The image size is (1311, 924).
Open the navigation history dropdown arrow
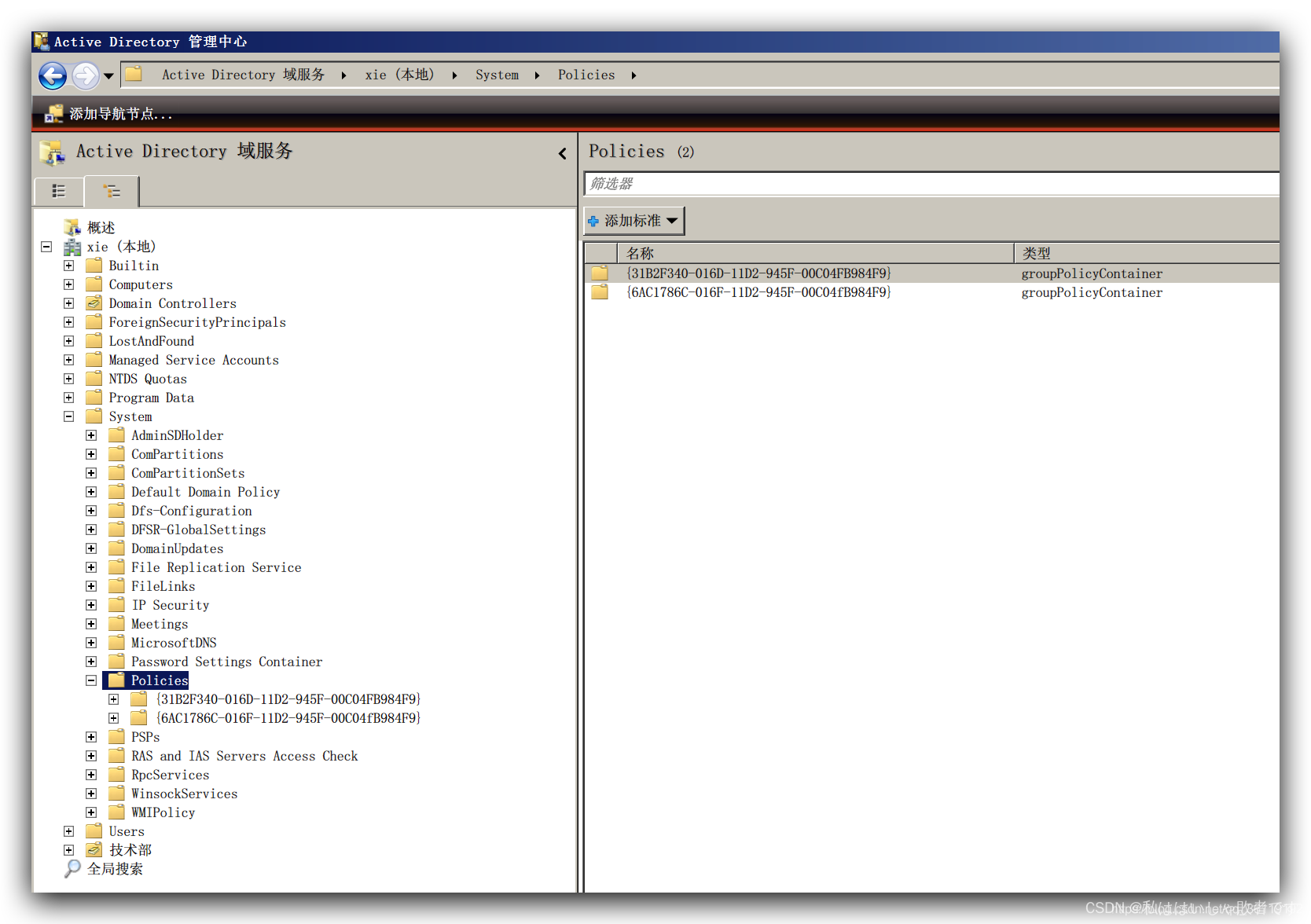tap(108, 76)
